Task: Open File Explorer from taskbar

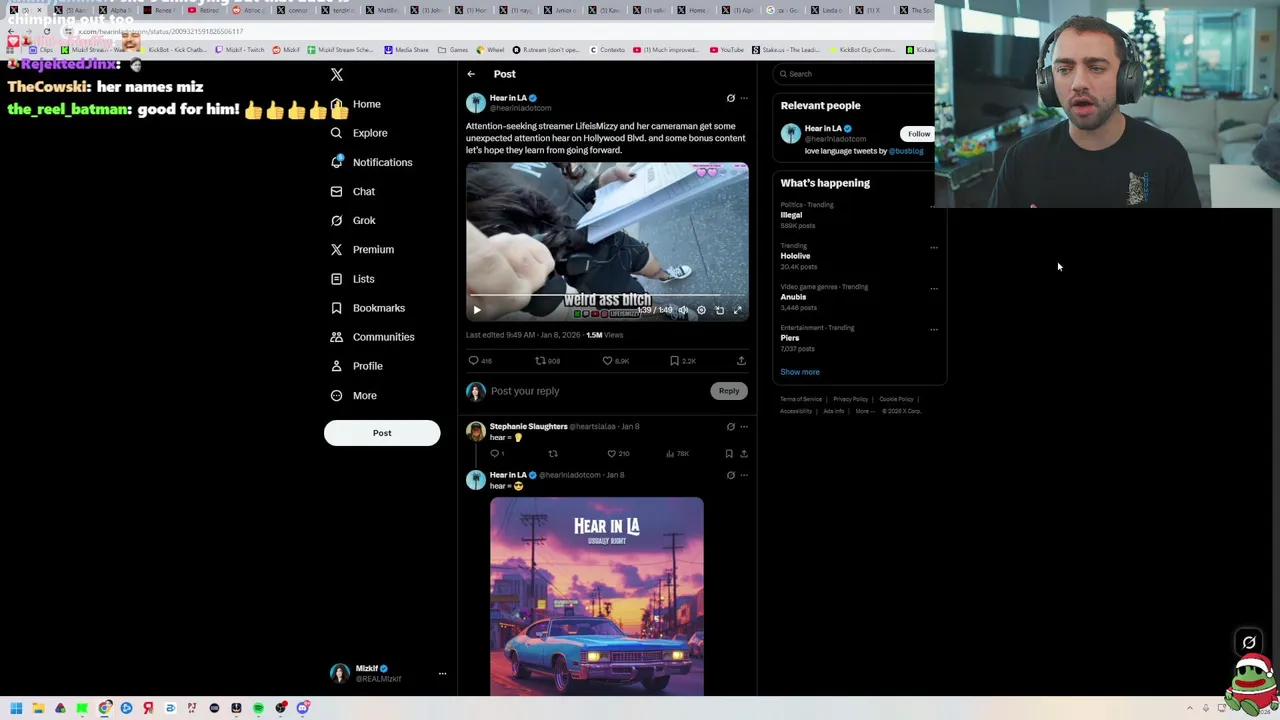Action: 38,708
